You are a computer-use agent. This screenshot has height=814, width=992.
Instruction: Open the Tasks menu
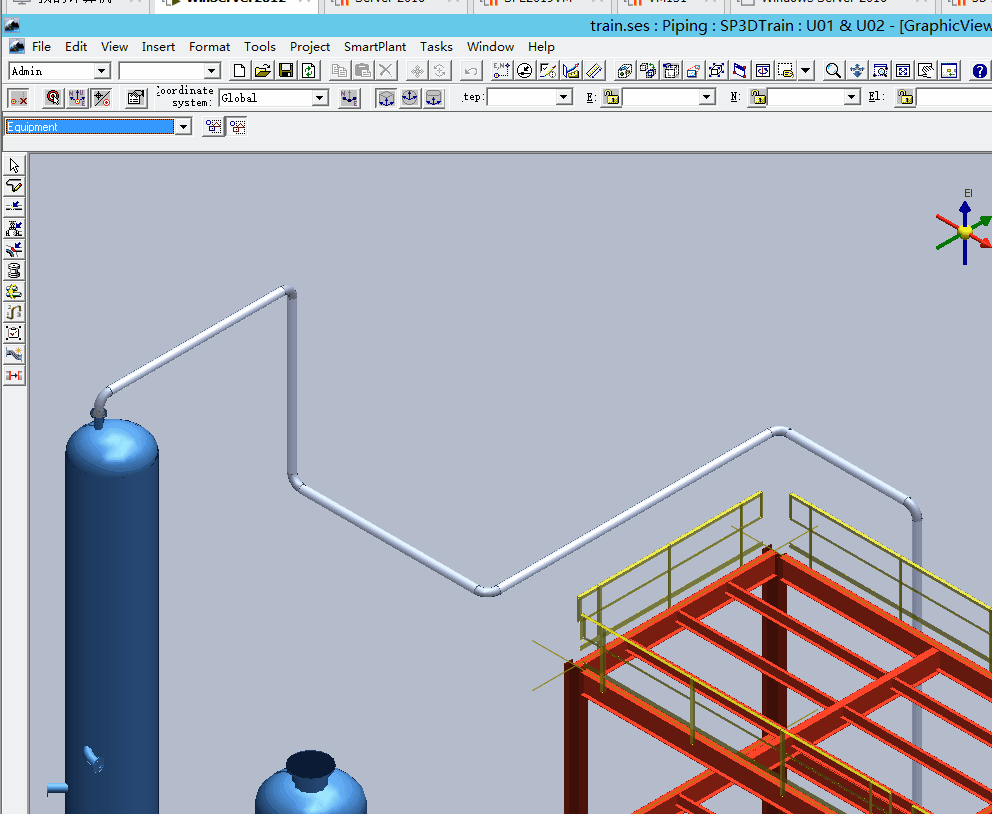437,47
